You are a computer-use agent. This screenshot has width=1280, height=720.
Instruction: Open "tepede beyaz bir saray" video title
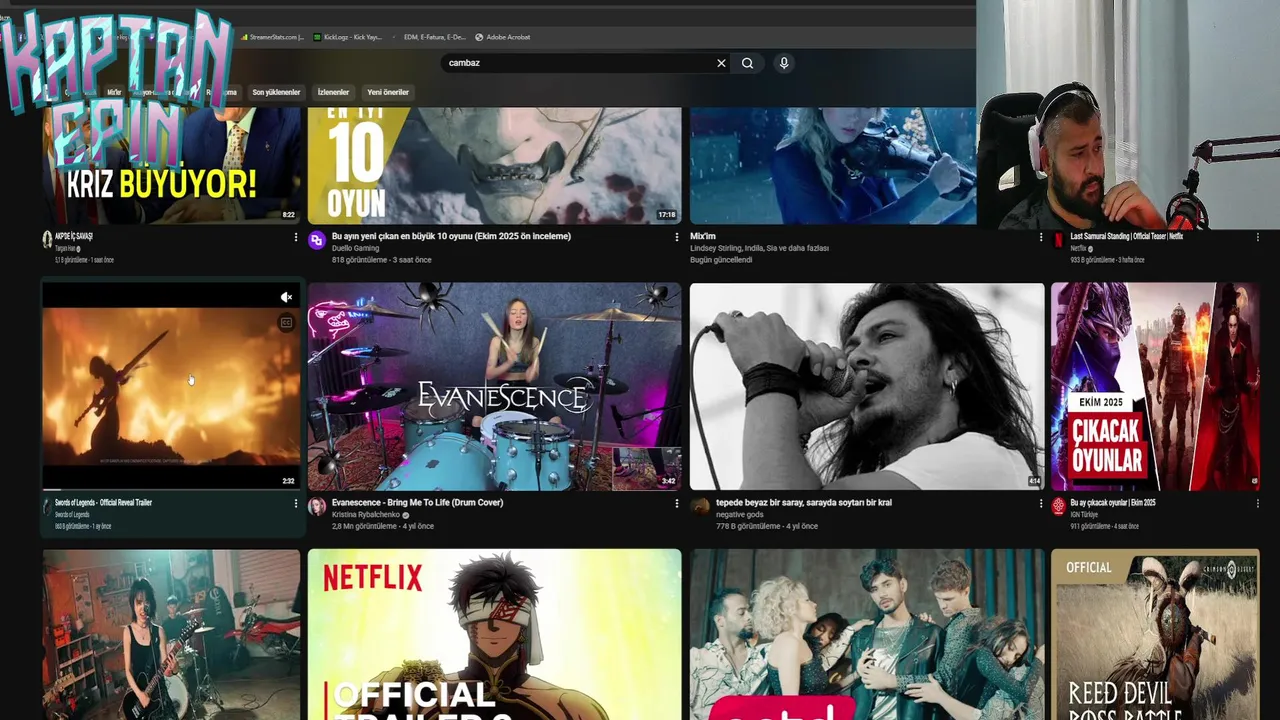tap(804, 503)
